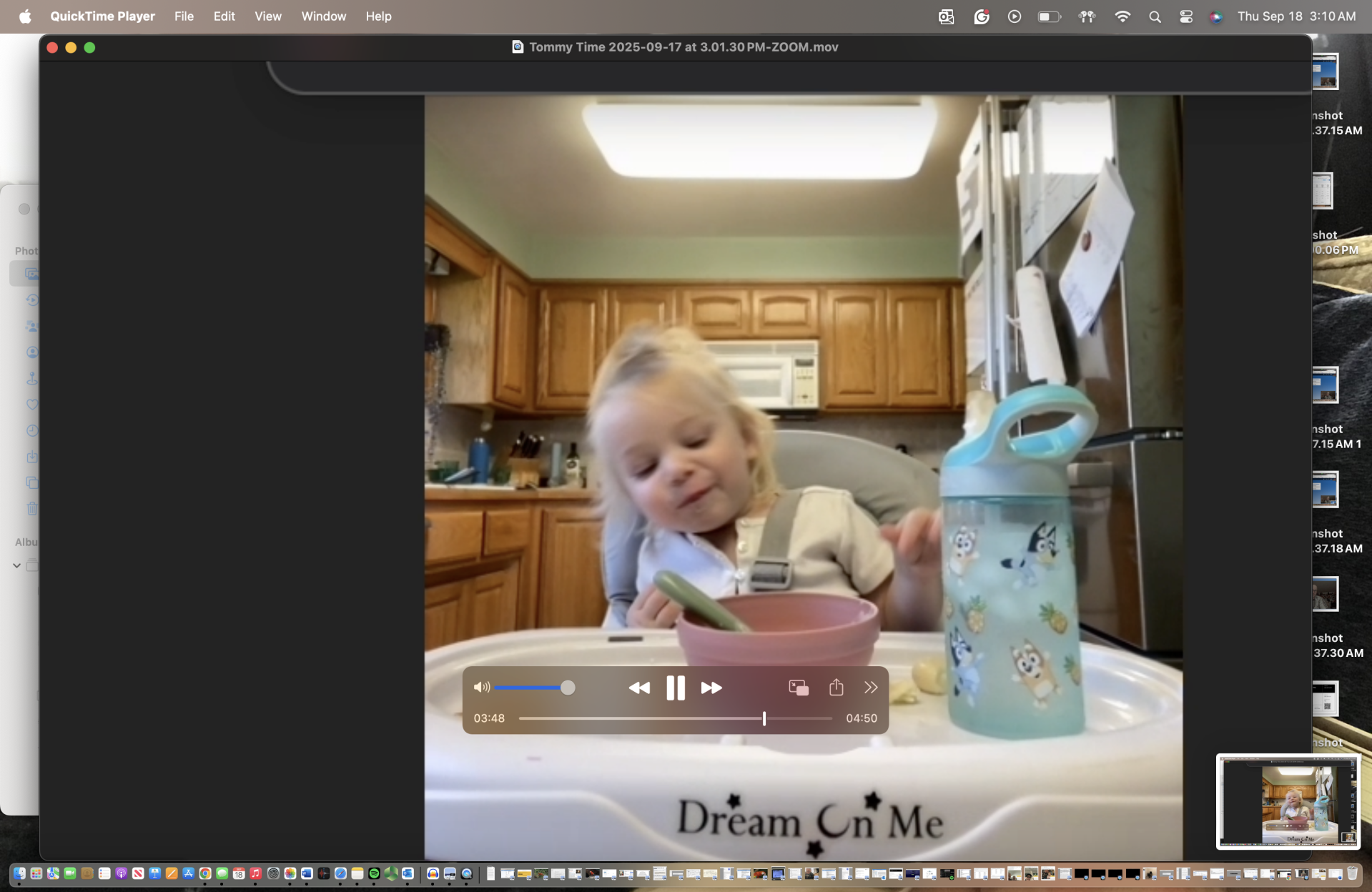Open Trash in the Dock
1372x892 pixels.
point(1352,873)
